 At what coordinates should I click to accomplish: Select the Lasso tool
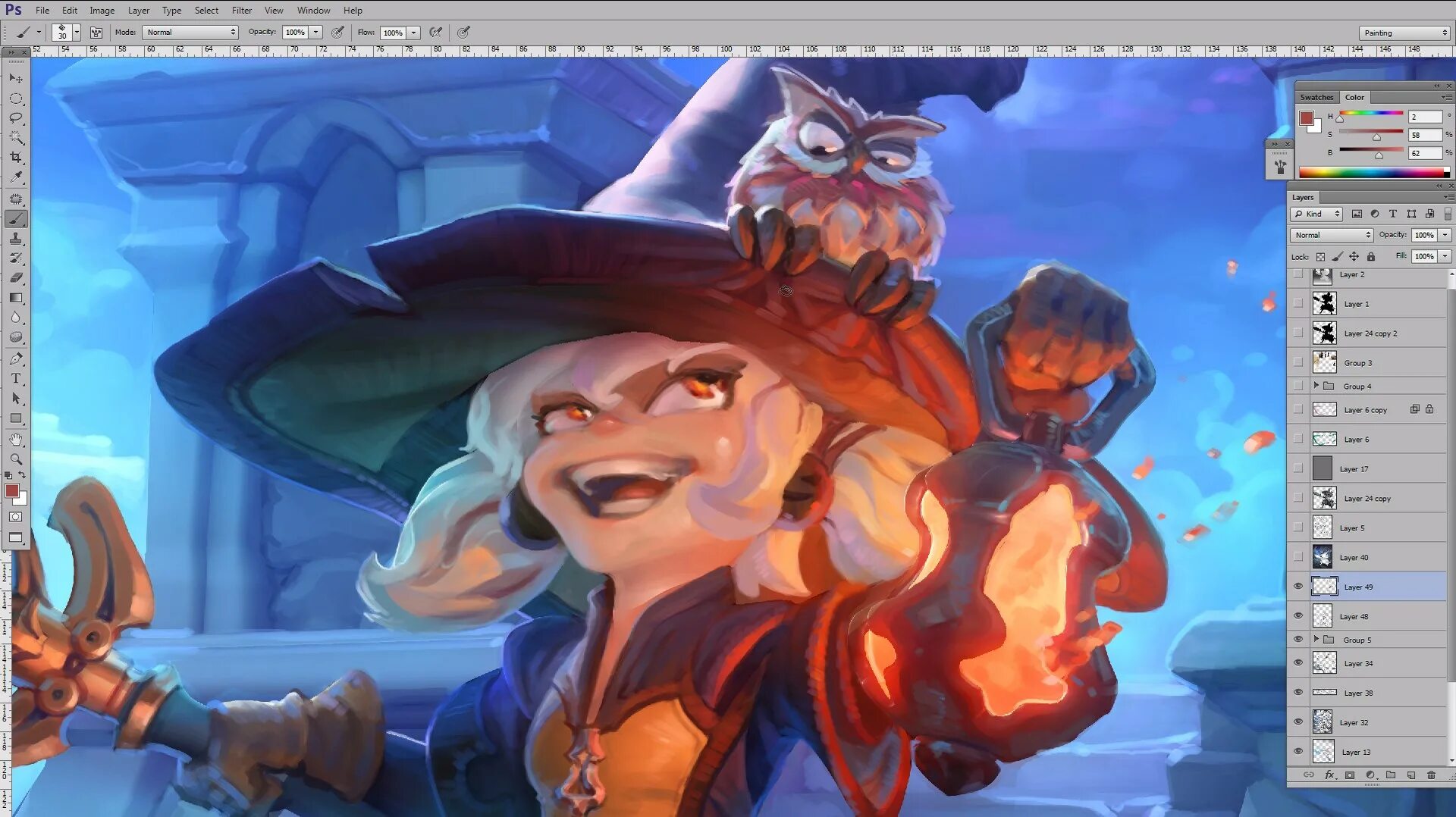pyautogui.click(x=15, y=118)
